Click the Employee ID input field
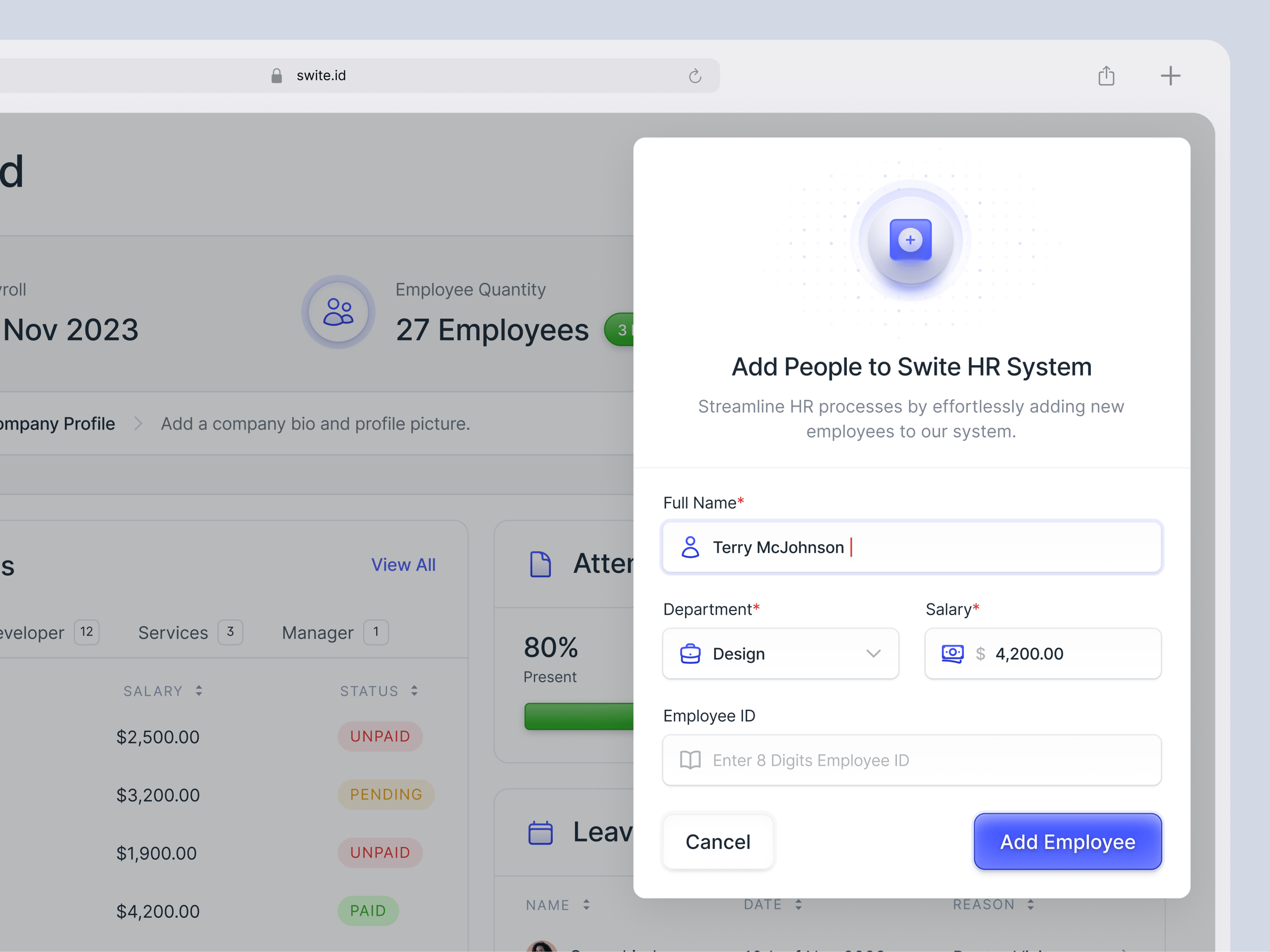Image resolution: width=1270 pixels, height=952 pixels. pos(912,760)
